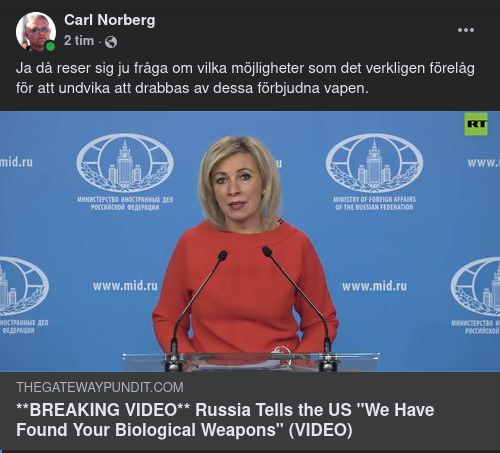Click the Swedish post caption text
Screen dimensions: 500x453
[x=245, y=78]
